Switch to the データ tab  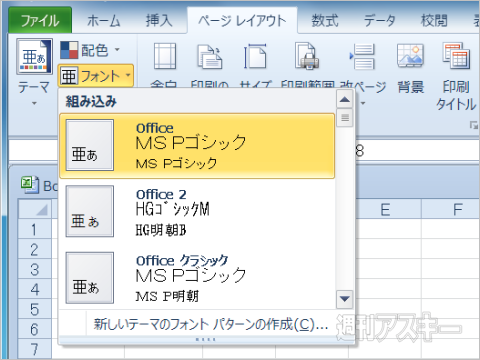pos(379,21)
